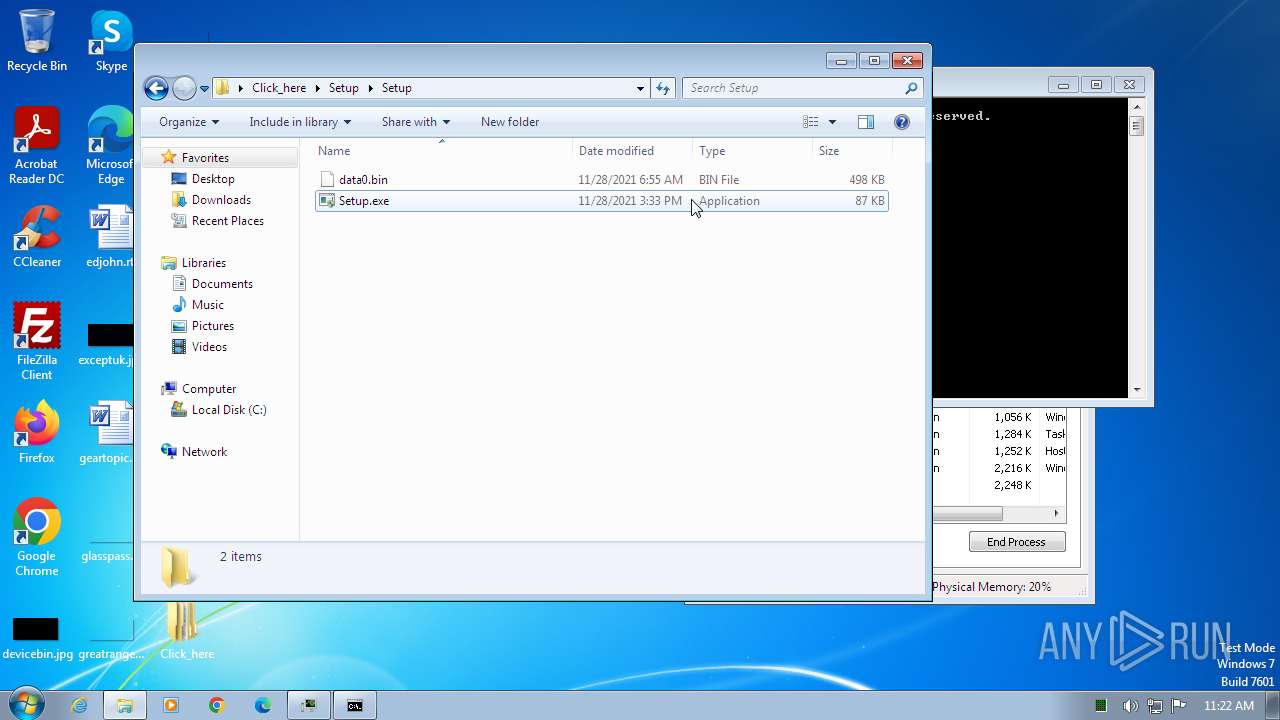This screenshot has width=1280, height=720.
Task: Open Skype desktop icon
Action: pos(111,42)
